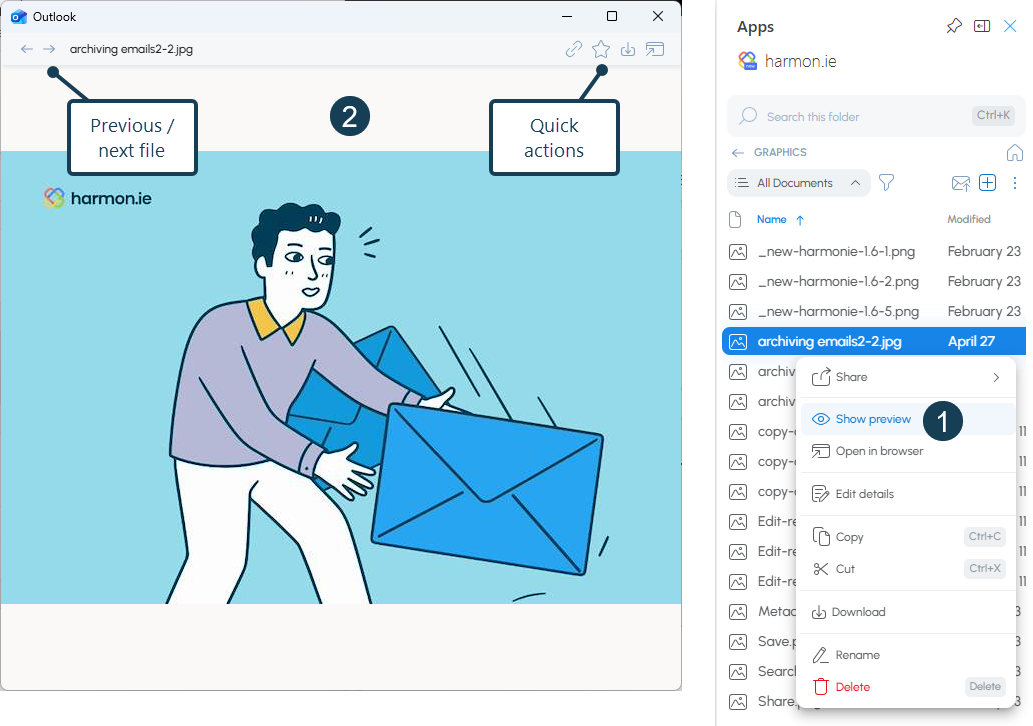Click the upload email icon
The width and height of the screenshot is (1033, 726).
tap(961, 183)
